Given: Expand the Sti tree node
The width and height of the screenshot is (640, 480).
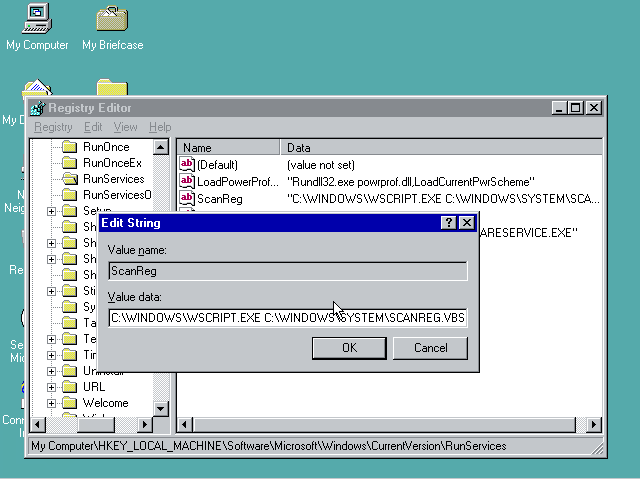Looking at the screenshot, I should pos(51,291).
